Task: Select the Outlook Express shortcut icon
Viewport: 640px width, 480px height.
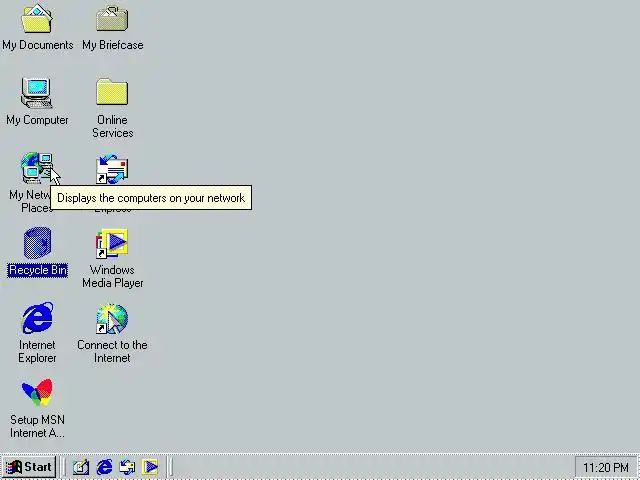Action: pyautogui.click(x=112, y=169)
